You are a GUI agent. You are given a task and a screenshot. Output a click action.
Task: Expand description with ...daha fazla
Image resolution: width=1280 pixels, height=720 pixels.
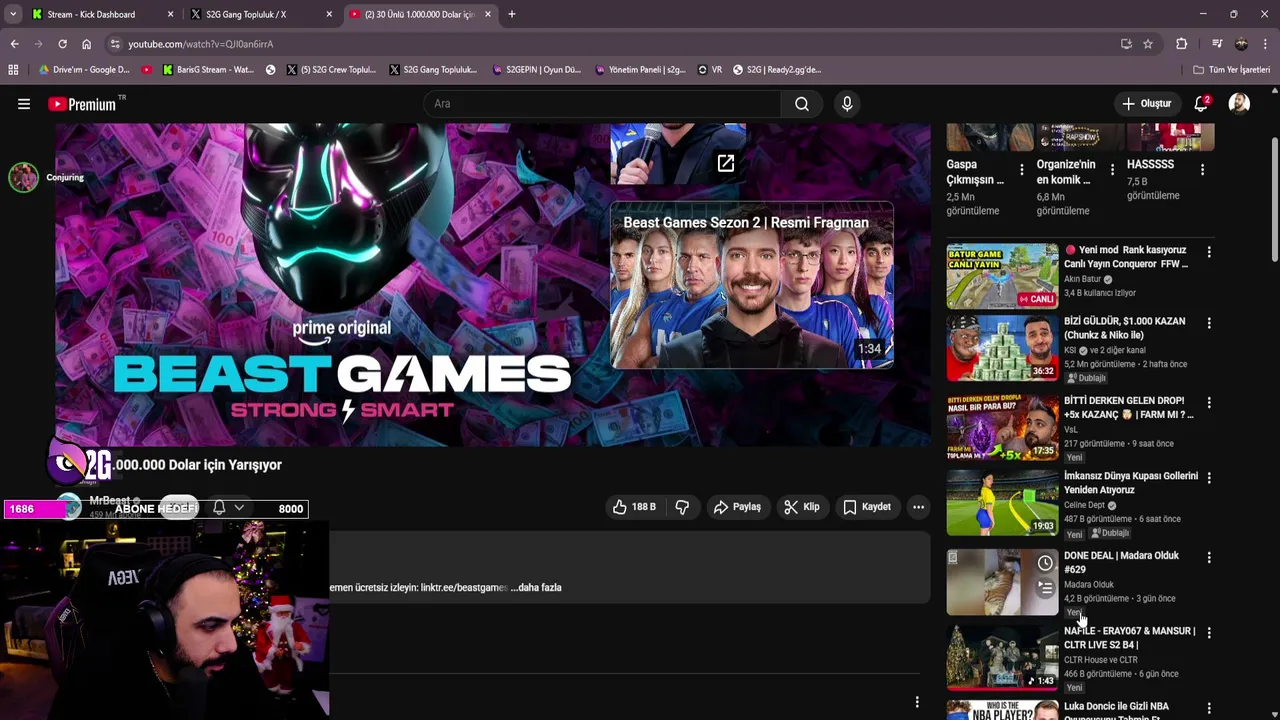(536, 588)
